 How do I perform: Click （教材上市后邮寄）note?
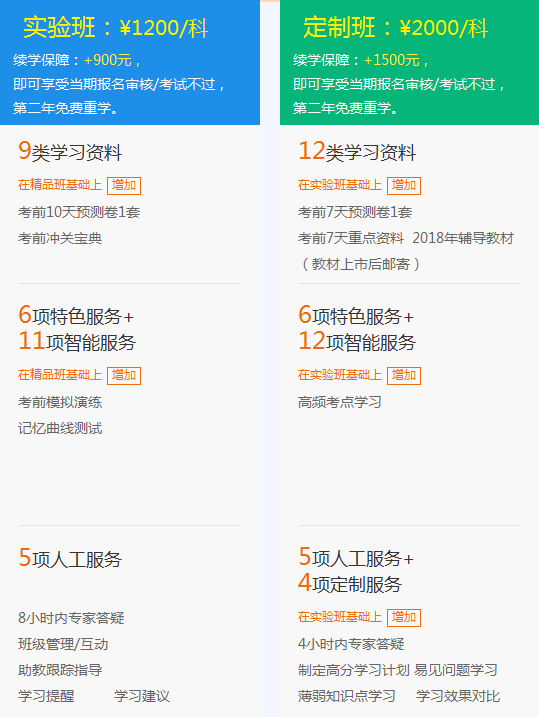tap(361, 264)
